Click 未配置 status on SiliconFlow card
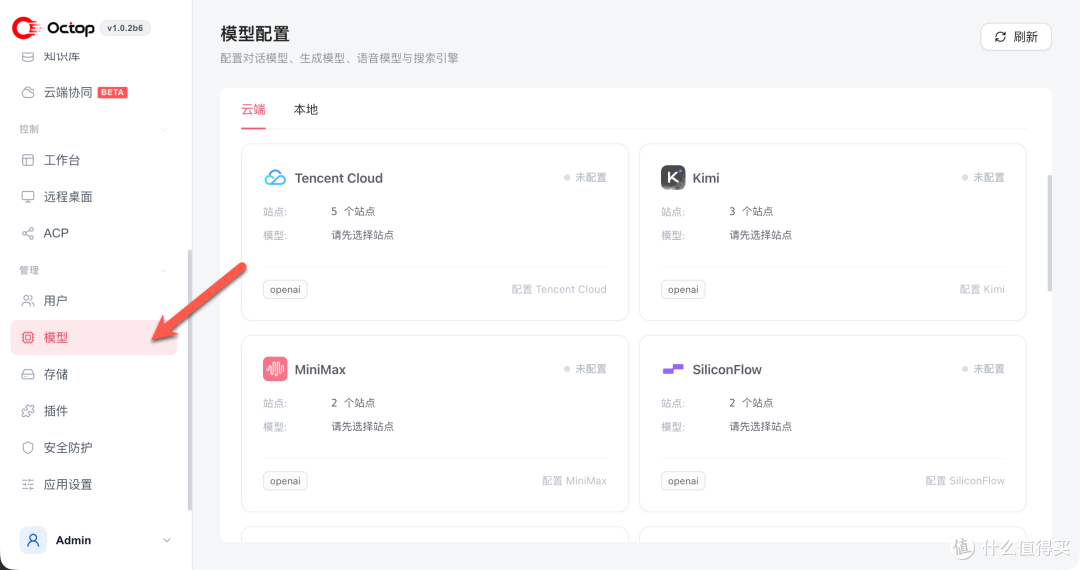 (983, 369)
